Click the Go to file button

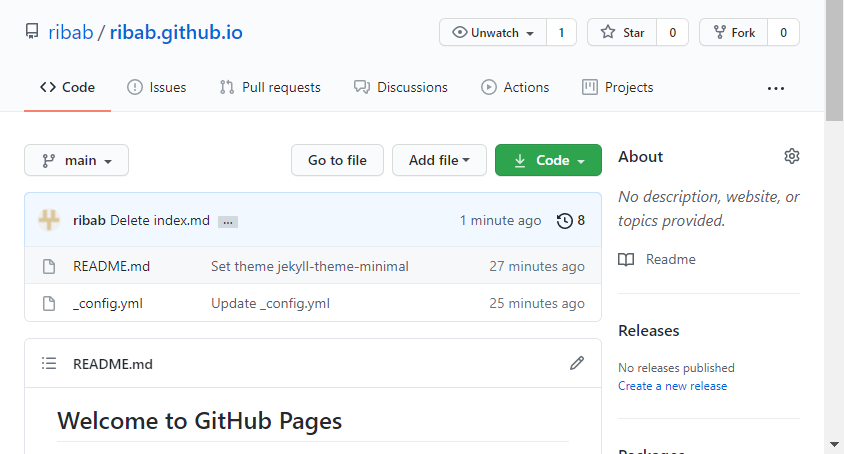(x=337, y=160)
